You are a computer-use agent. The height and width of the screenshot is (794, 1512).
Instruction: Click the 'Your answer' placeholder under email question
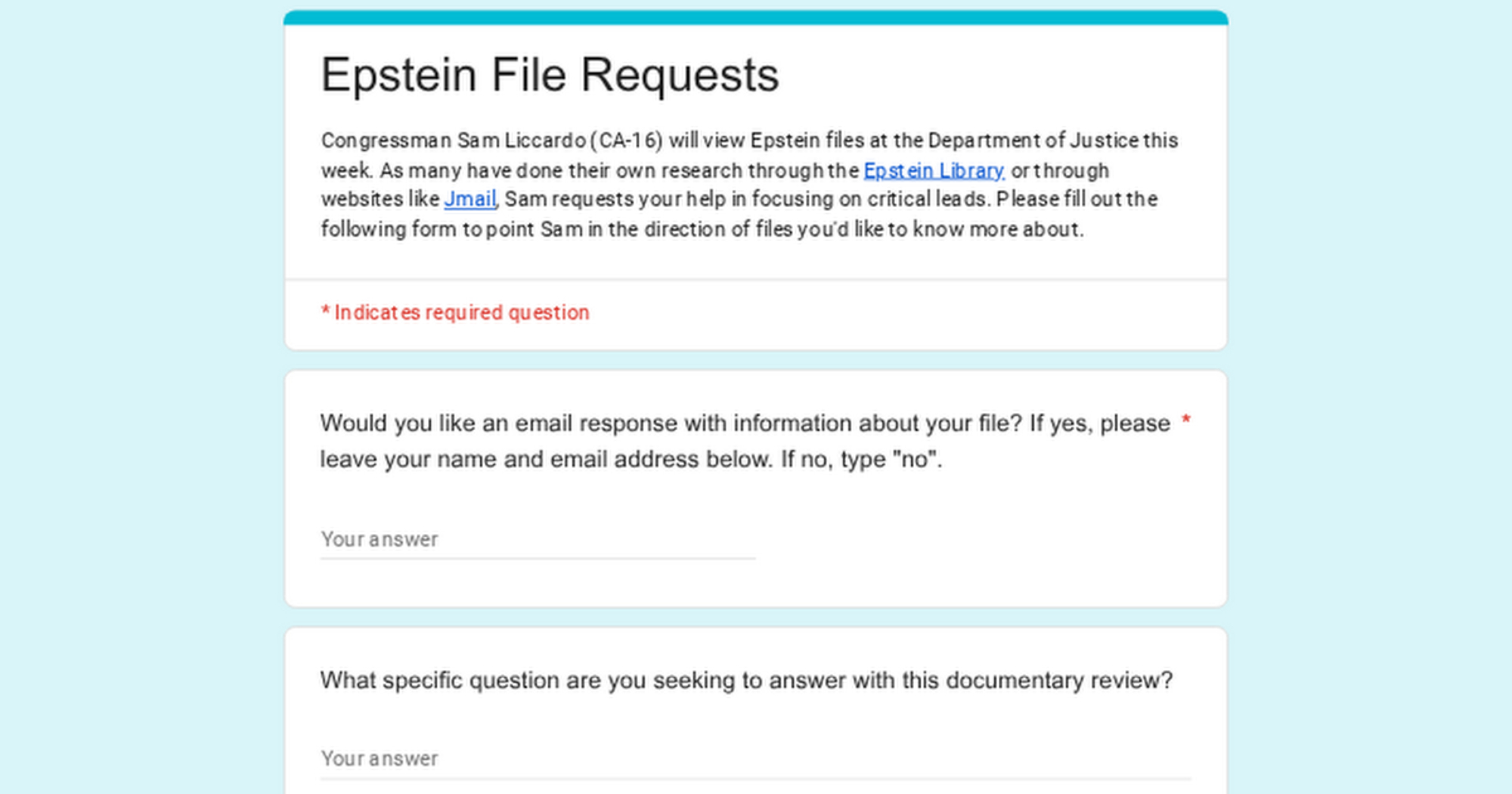[x=380, y=540]
